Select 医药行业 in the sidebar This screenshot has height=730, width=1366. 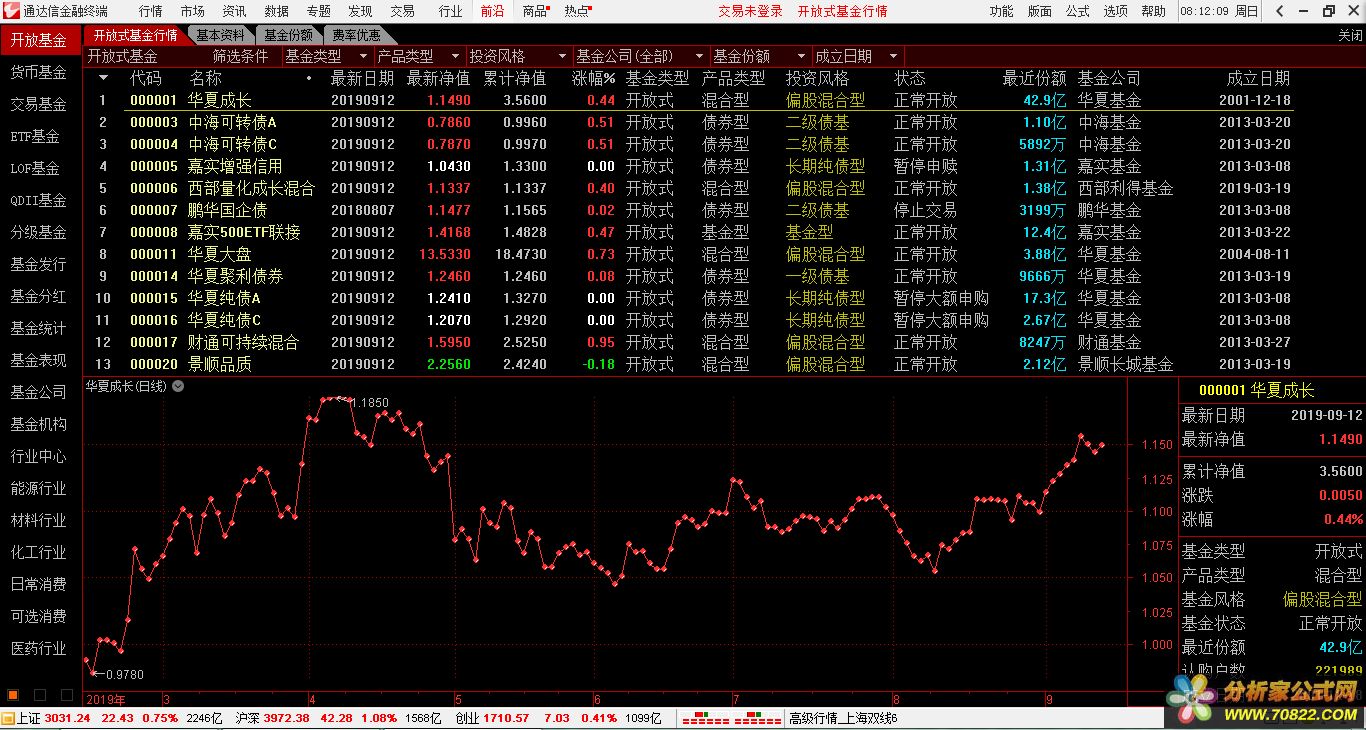(x=38, y=648)
